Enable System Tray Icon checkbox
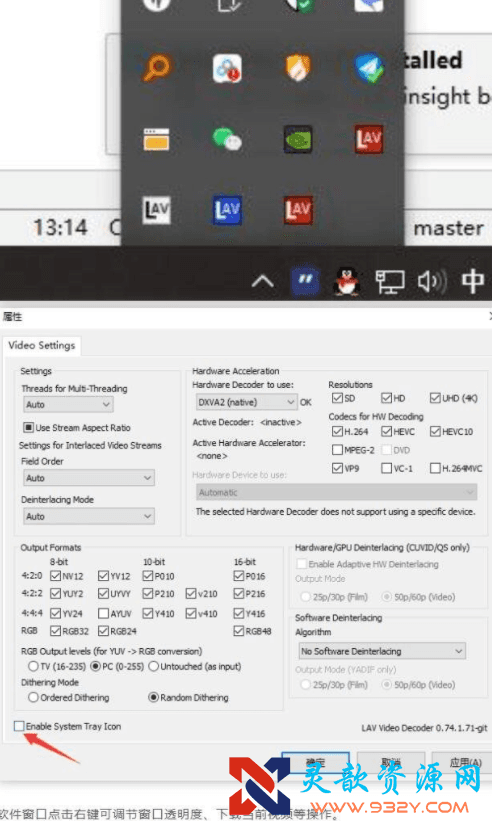The image size is (492, 821). tap(19, 726)
